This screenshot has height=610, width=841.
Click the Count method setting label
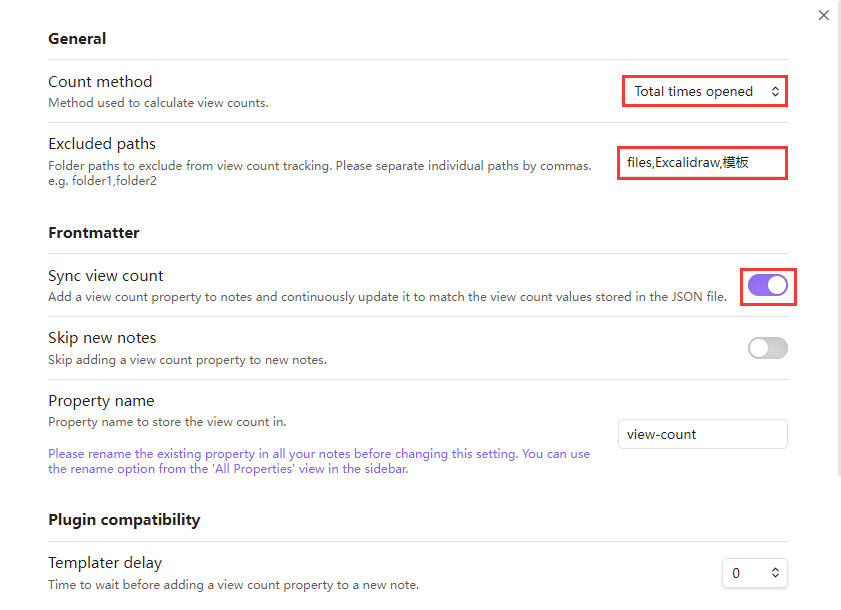pos(100,82)
